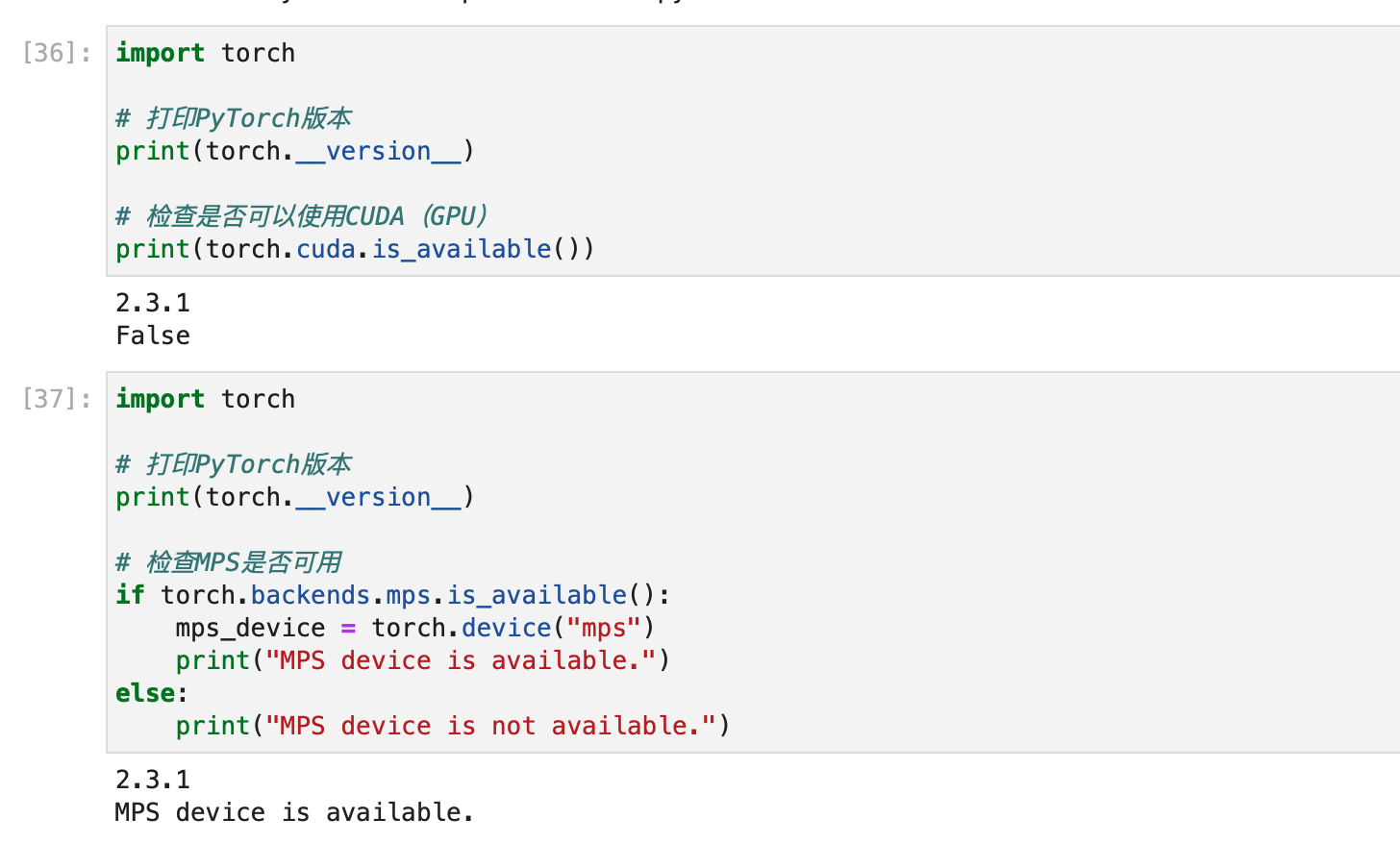Click the torch.__version__ print line in cell 36
The width and height of the screenshot is (1400, 844).
pos(294,151)
